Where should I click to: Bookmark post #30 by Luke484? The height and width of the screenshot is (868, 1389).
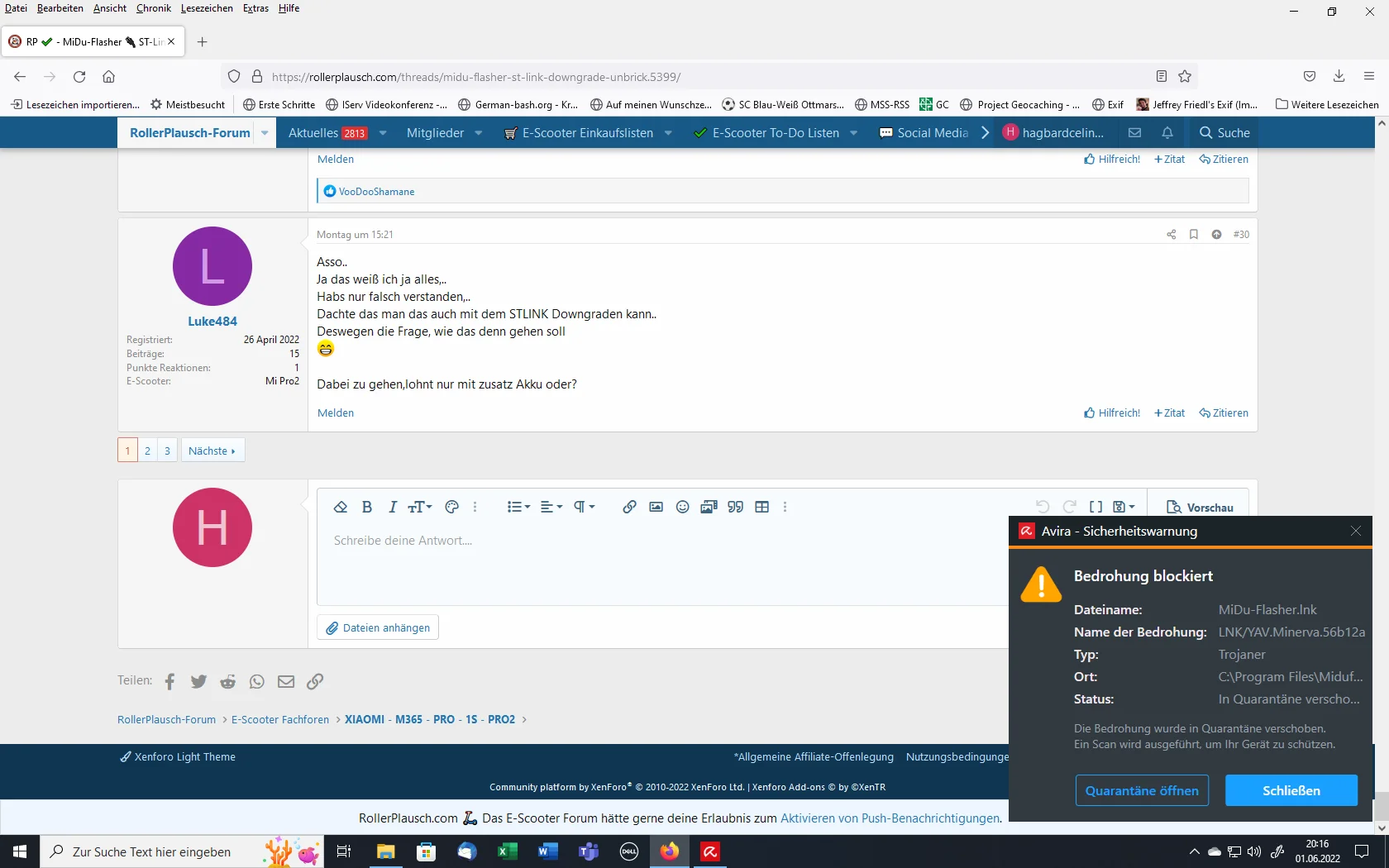(x=1193, y=235)
